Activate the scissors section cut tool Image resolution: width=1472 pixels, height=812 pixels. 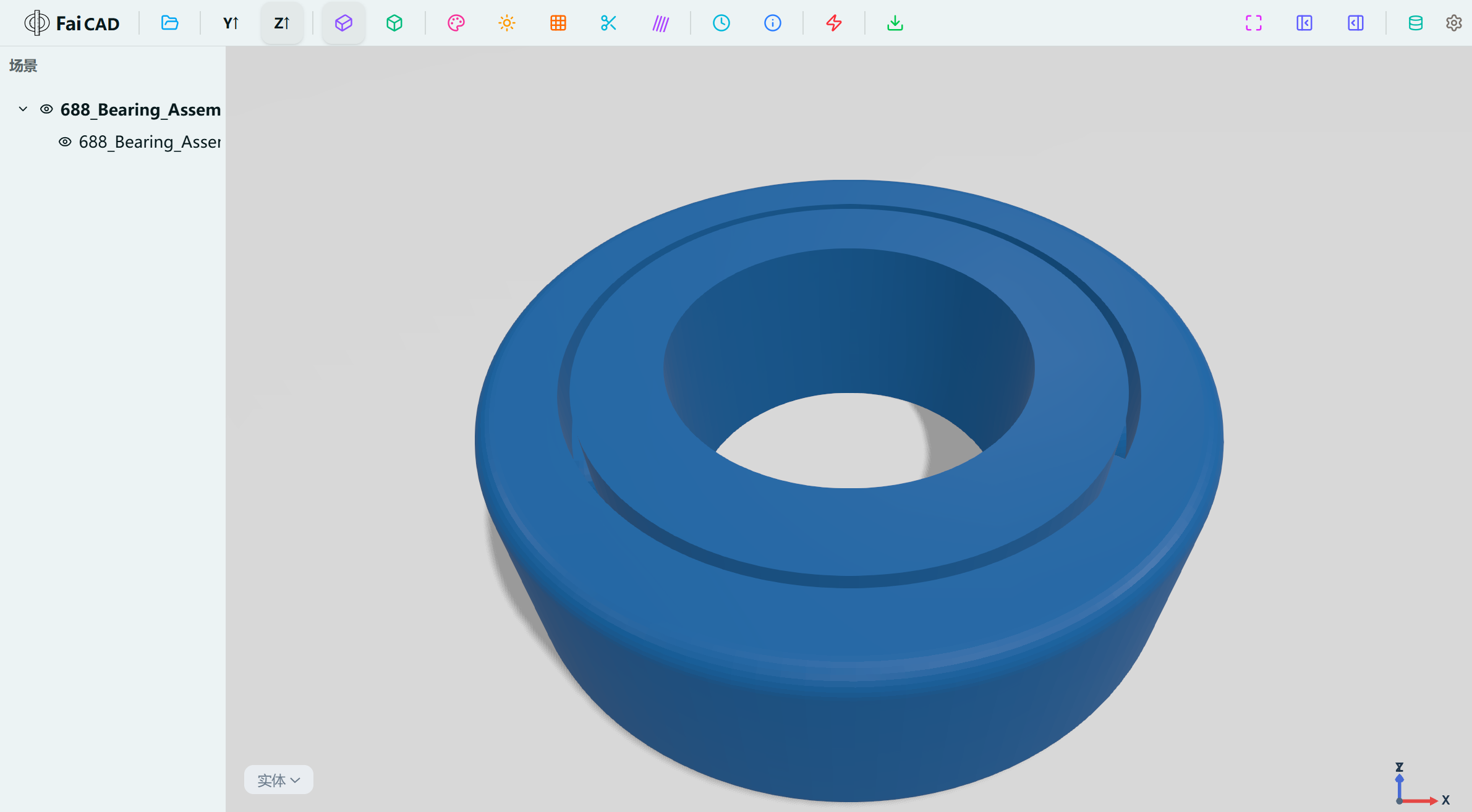[x=609, y=23]
